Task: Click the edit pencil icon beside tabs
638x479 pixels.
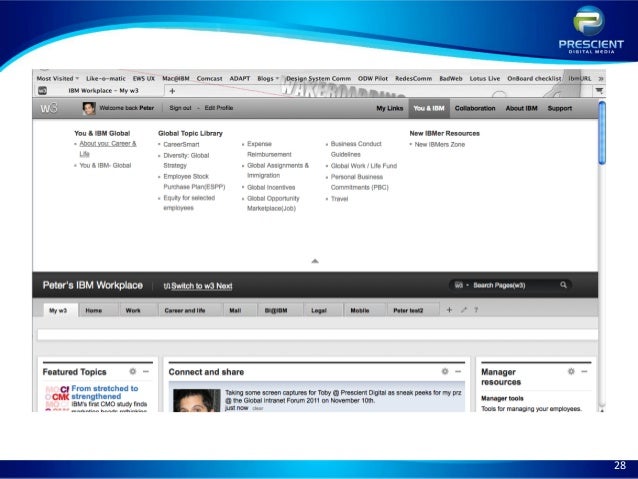Action: pyautogui.click(x=463, y=310)
